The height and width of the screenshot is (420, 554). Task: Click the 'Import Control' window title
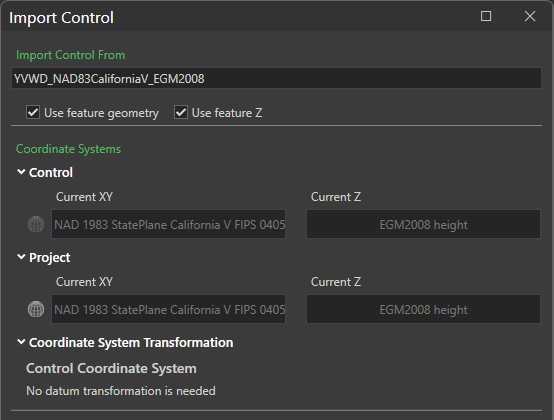61,18
